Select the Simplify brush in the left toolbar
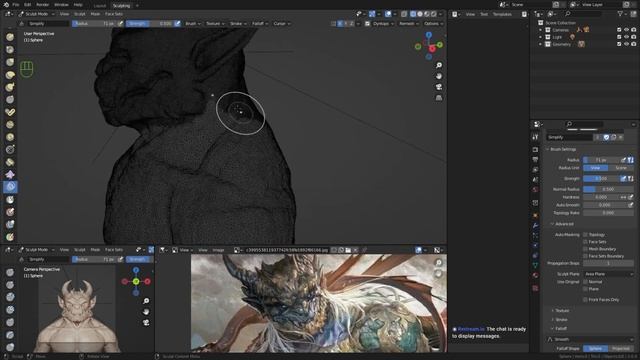Screen dimensions: 640x360 10,187
